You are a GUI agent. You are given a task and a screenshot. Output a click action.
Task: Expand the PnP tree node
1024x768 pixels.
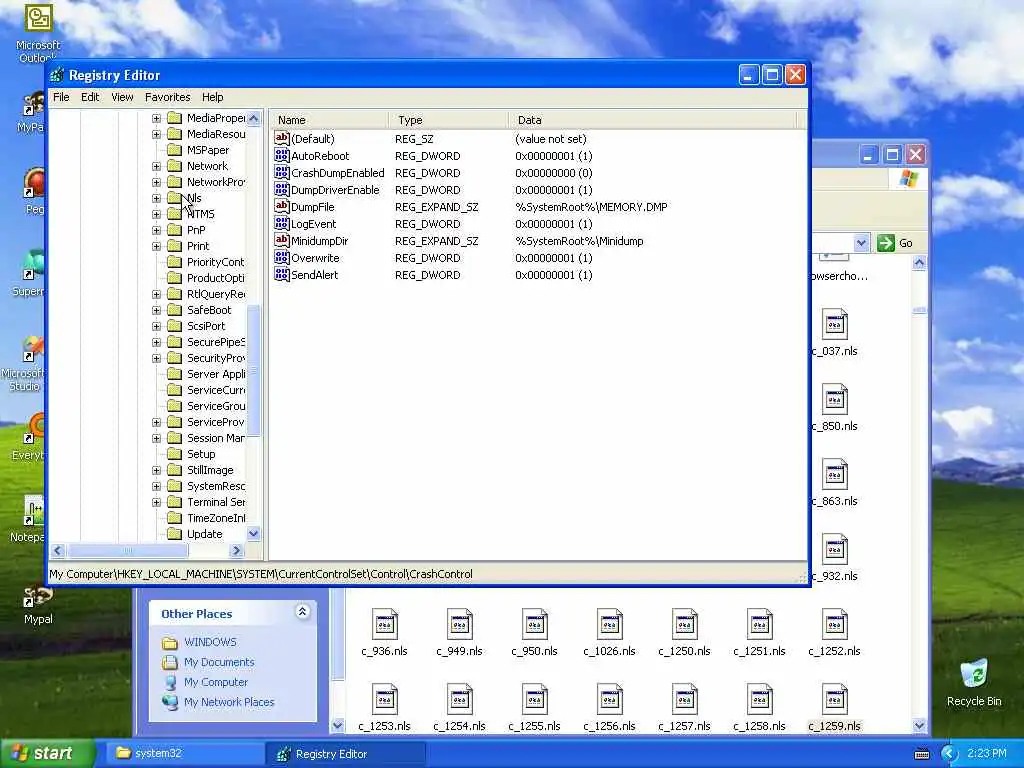point(156,230)
